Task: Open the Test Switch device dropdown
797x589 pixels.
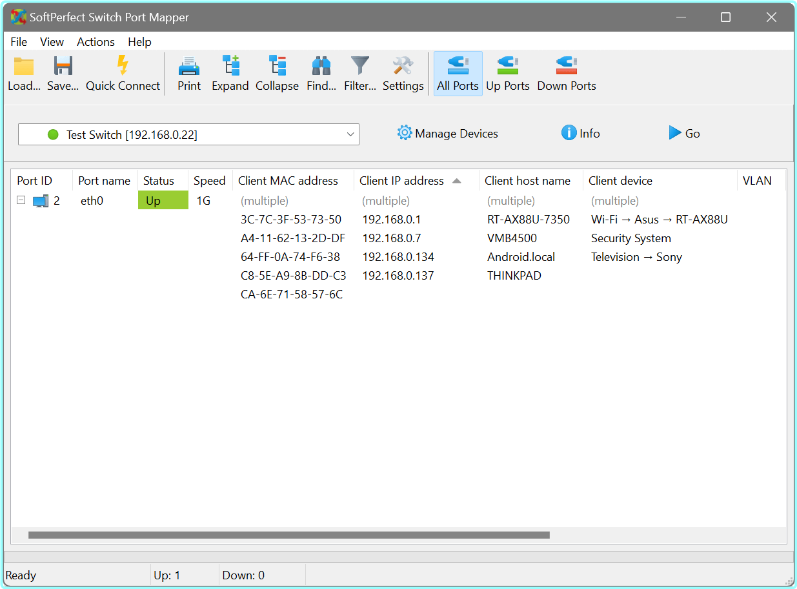Action: [351, 134]
